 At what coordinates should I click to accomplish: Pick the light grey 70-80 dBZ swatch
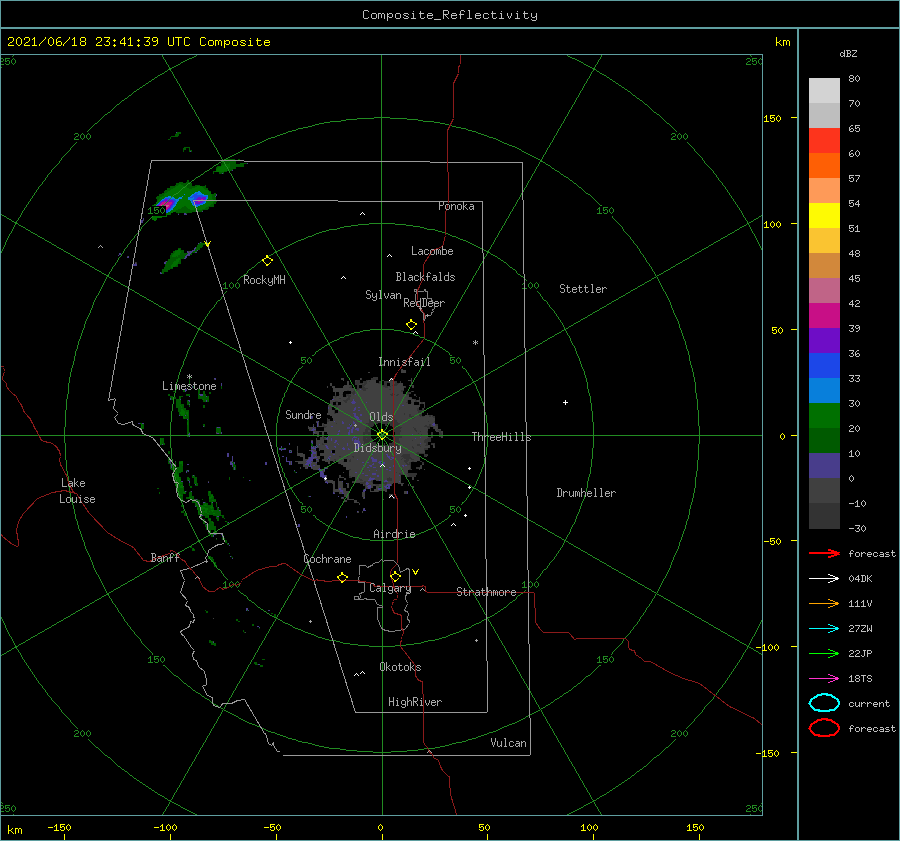pyautogui.click(x=824, y=91)
